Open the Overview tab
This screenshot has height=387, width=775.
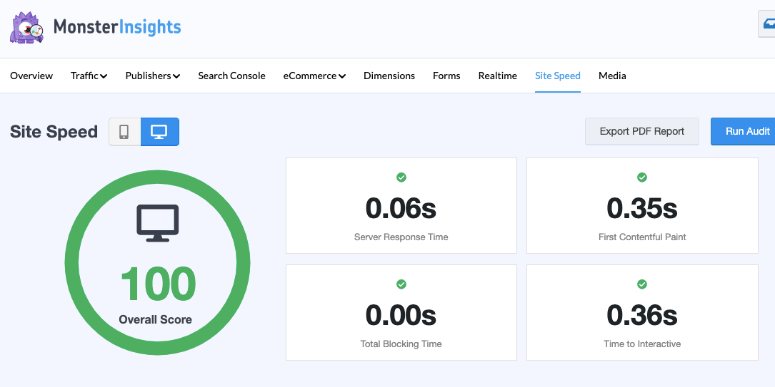31,76
